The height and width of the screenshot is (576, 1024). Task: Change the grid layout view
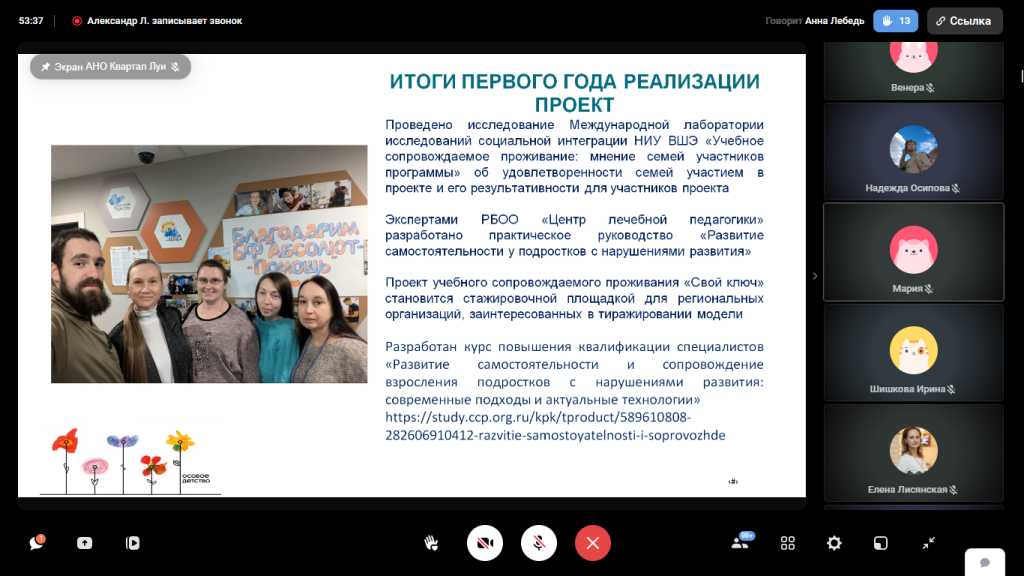coord(788,543)
